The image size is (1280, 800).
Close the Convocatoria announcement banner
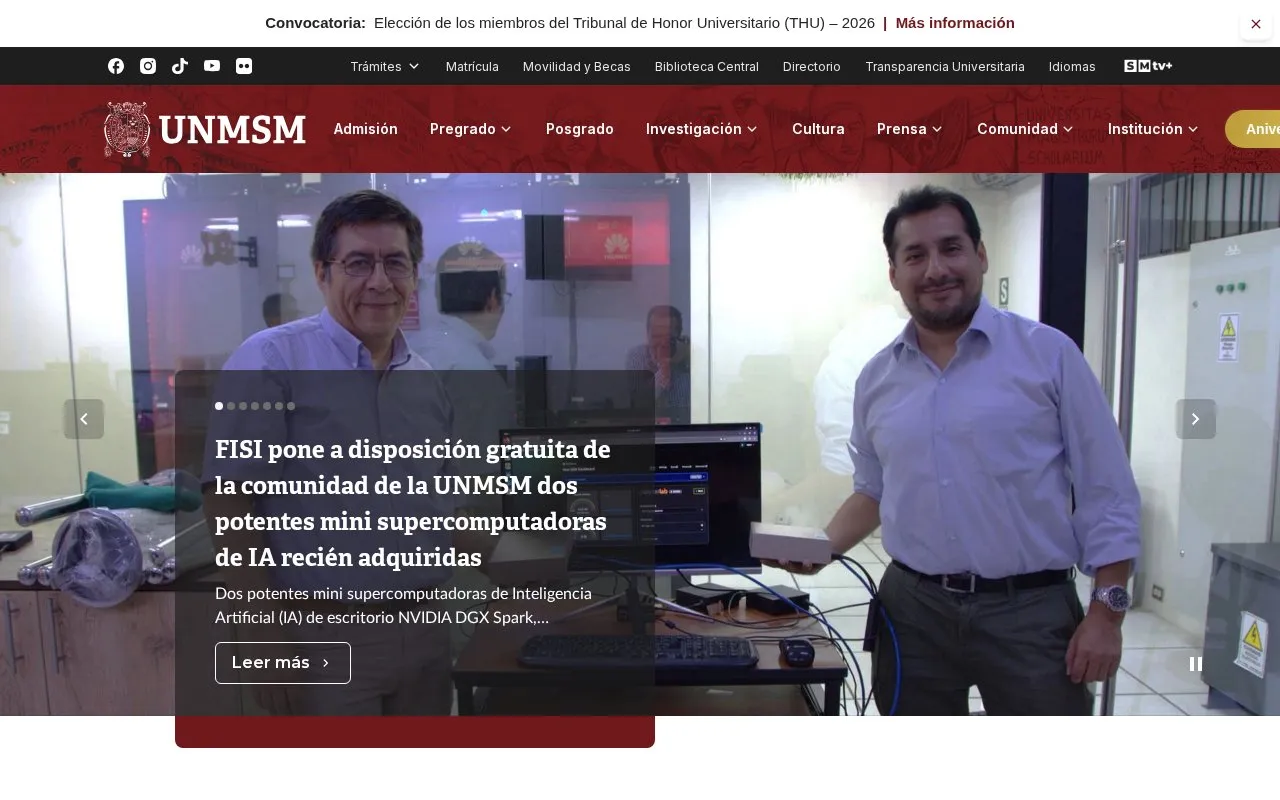(1256, 24)
